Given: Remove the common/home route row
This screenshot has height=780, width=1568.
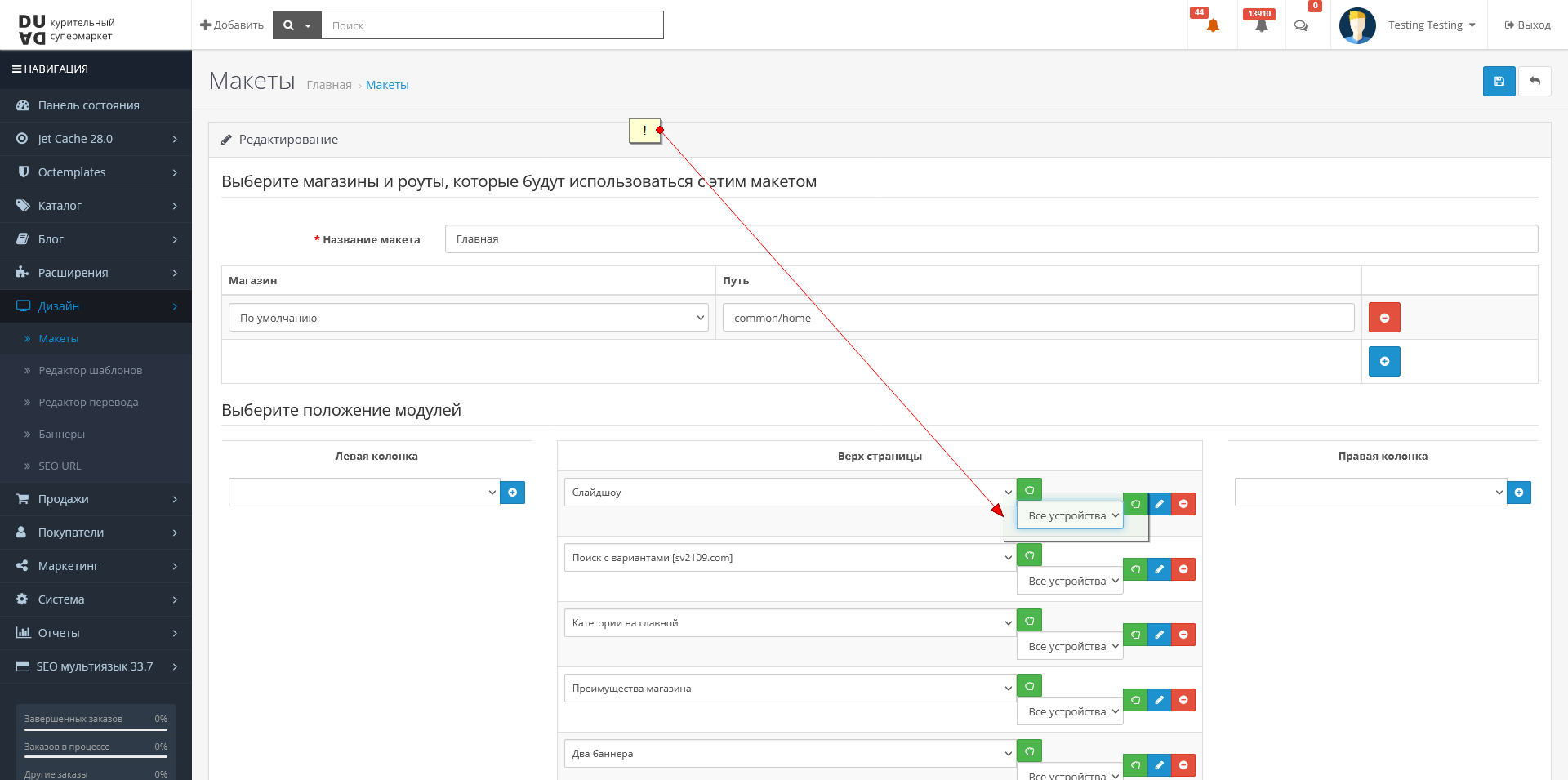Looking at the screenshot, I should click(1384, 318).
